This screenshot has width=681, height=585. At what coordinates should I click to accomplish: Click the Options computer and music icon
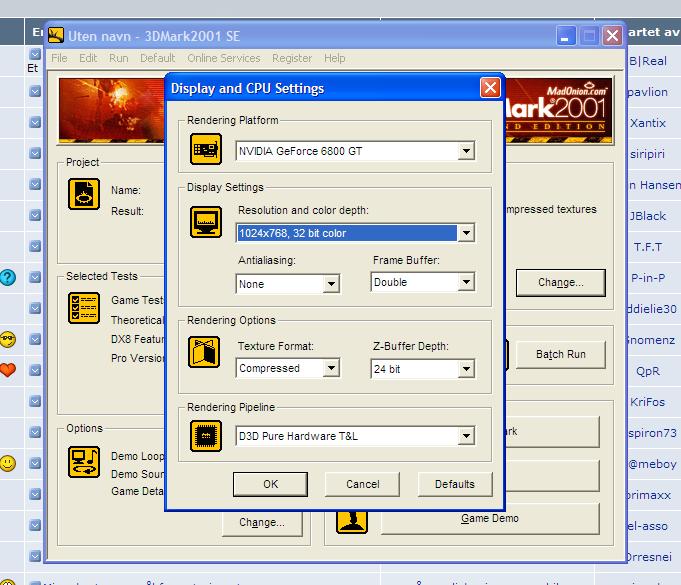click(84, 462)
